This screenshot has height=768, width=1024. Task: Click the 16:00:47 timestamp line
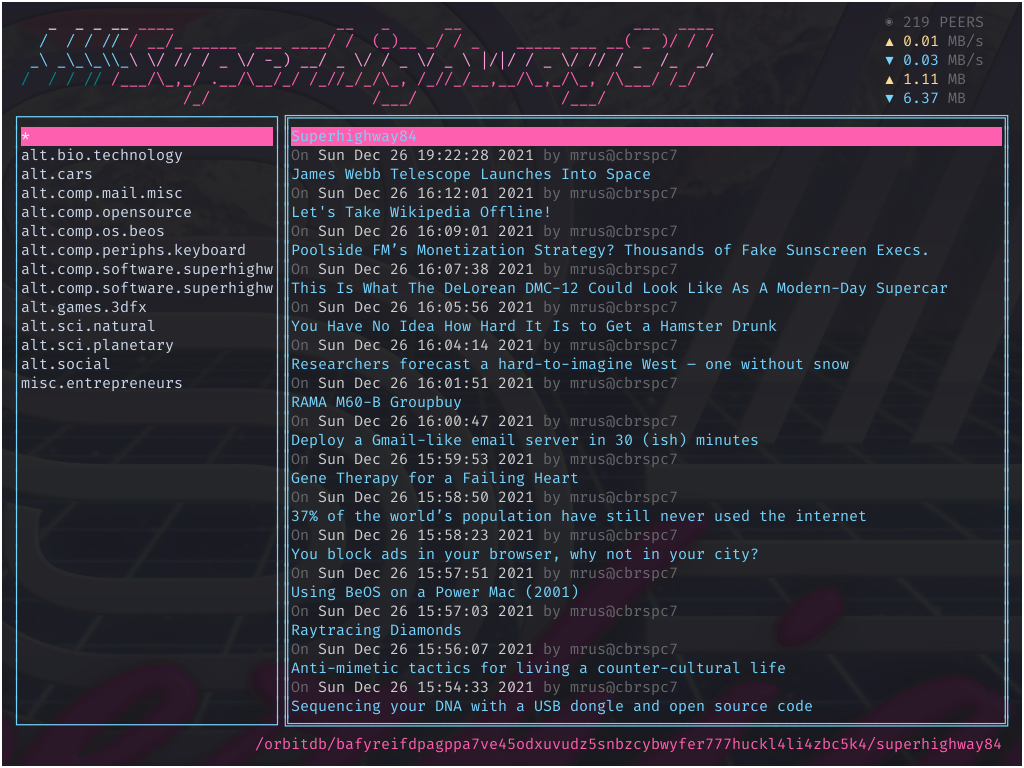pos(484,421)
